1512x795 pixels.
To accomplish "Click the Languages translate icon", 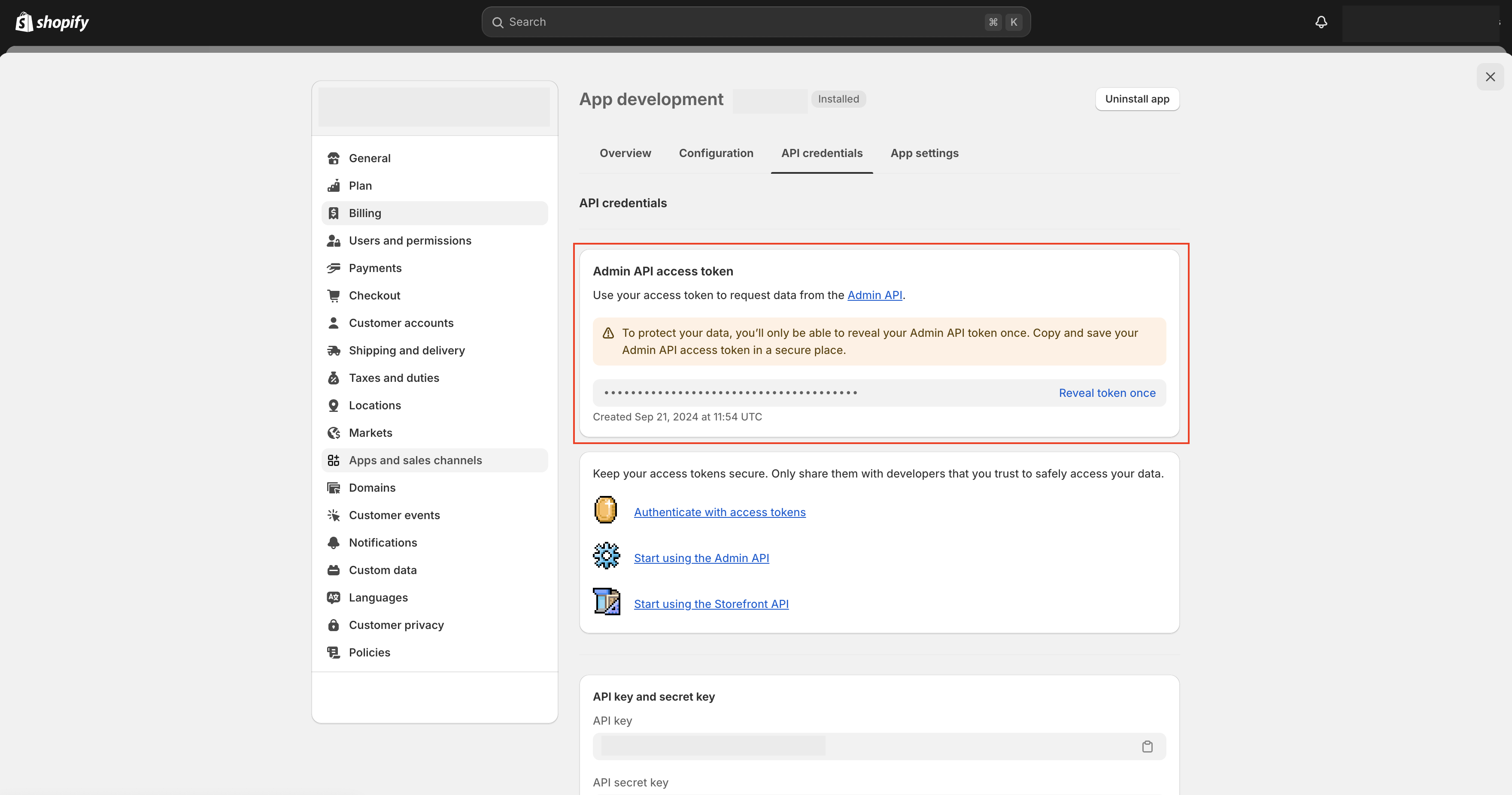I will [x=334, y=598].
